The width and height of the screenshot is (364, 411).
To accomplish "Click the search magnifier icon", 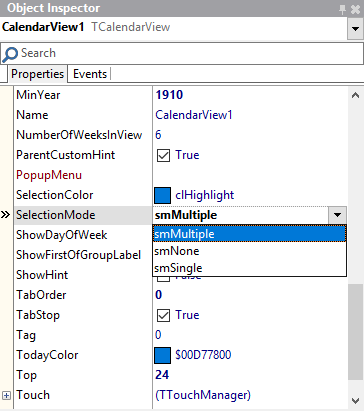I will point(10,54).
